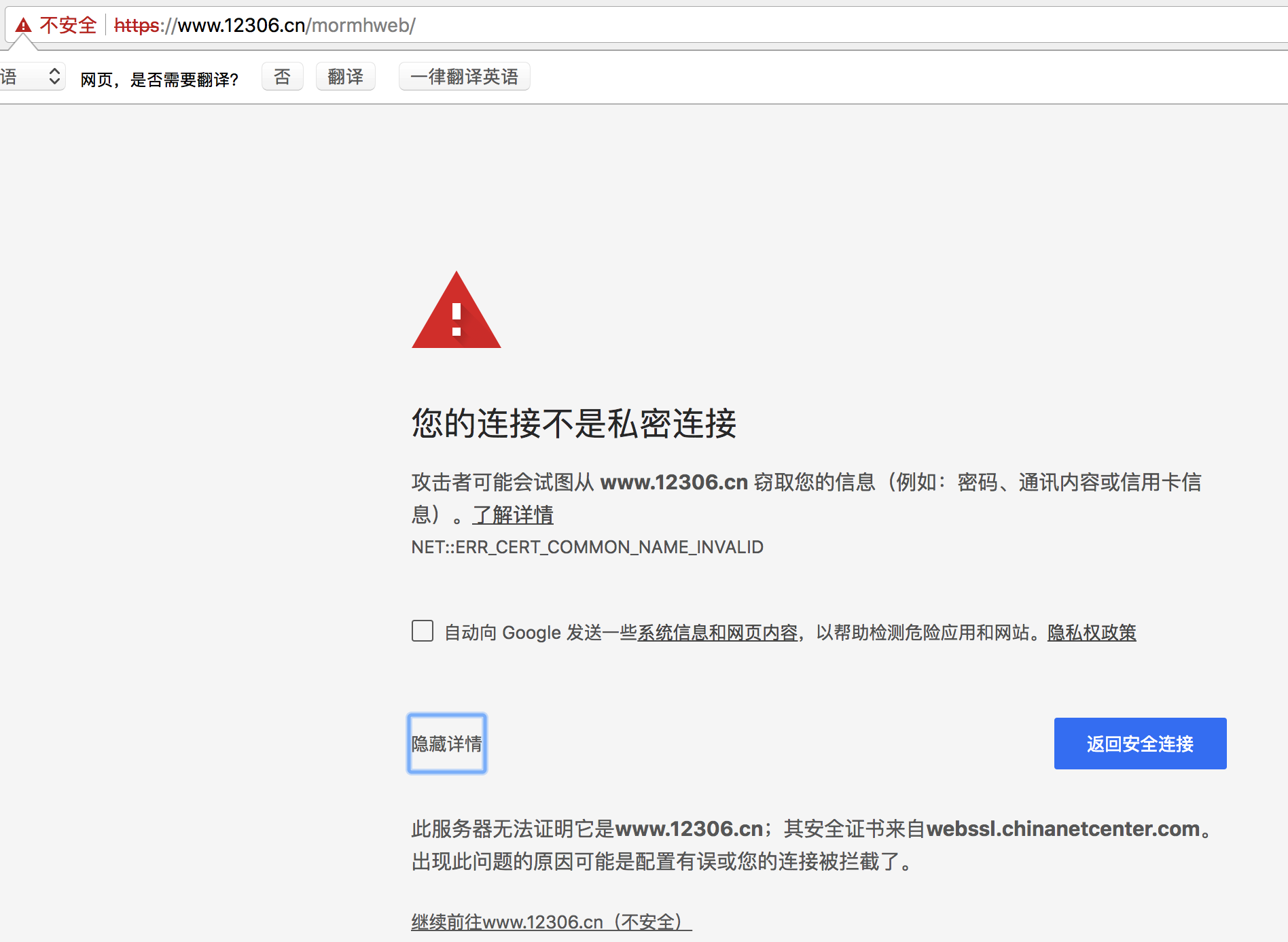
Task: Select NET::ERR_CERT_COMMON_NAME_INVALID error text
Action: [x=586, y=546]
